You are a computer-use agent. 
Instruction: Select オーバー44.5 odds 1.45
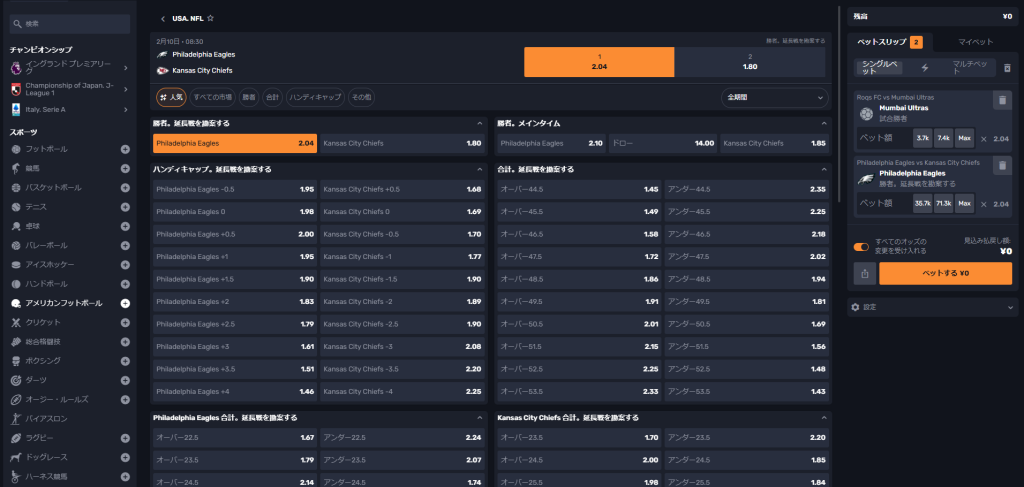click(x=579, y=189)
